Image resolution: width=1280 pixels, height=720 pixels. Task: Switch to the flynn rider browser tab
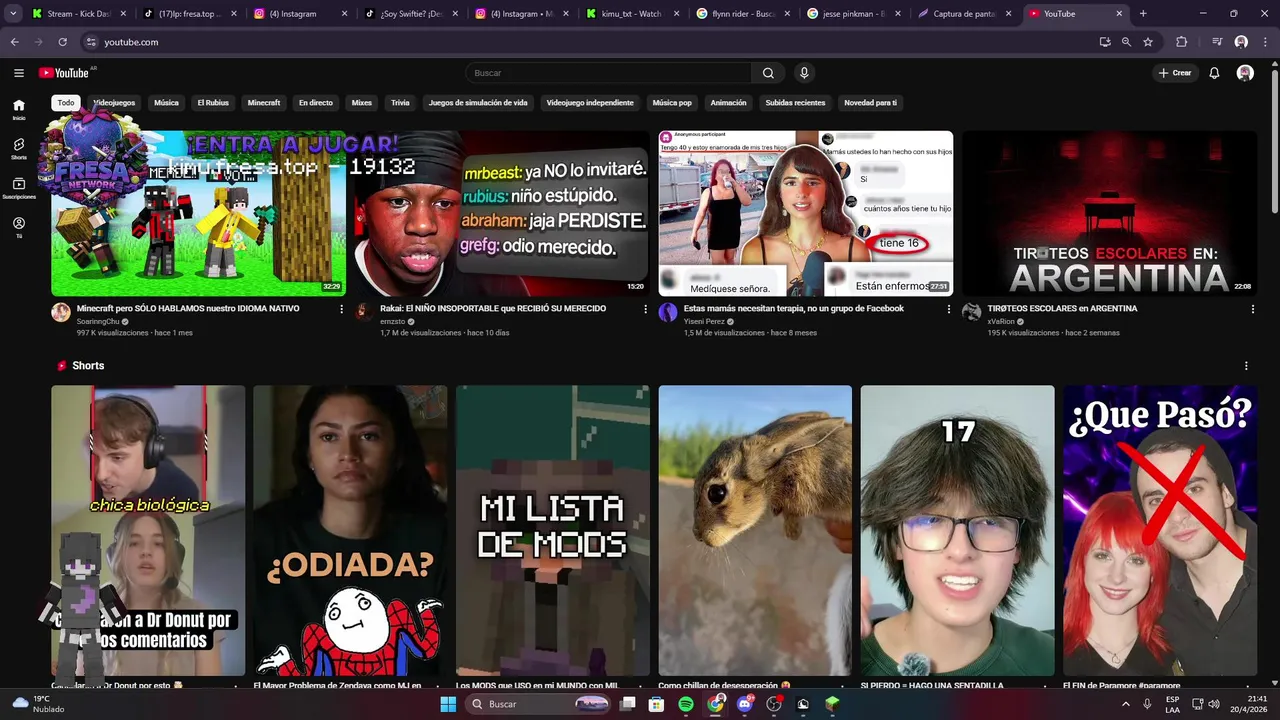click(743, 14)
